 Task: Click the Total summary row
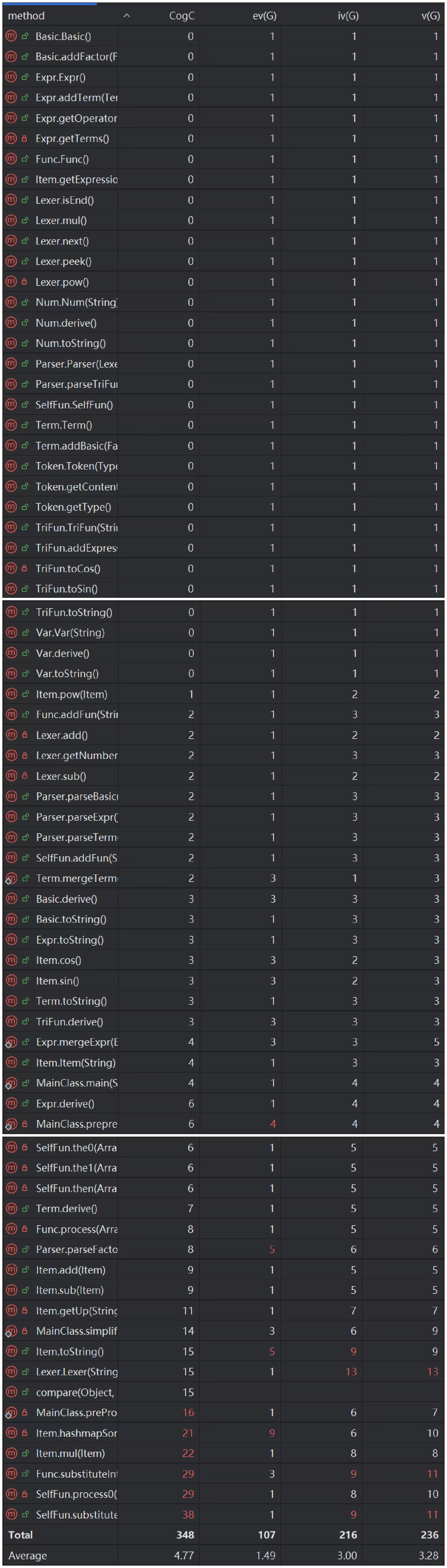pos(21,1535)
